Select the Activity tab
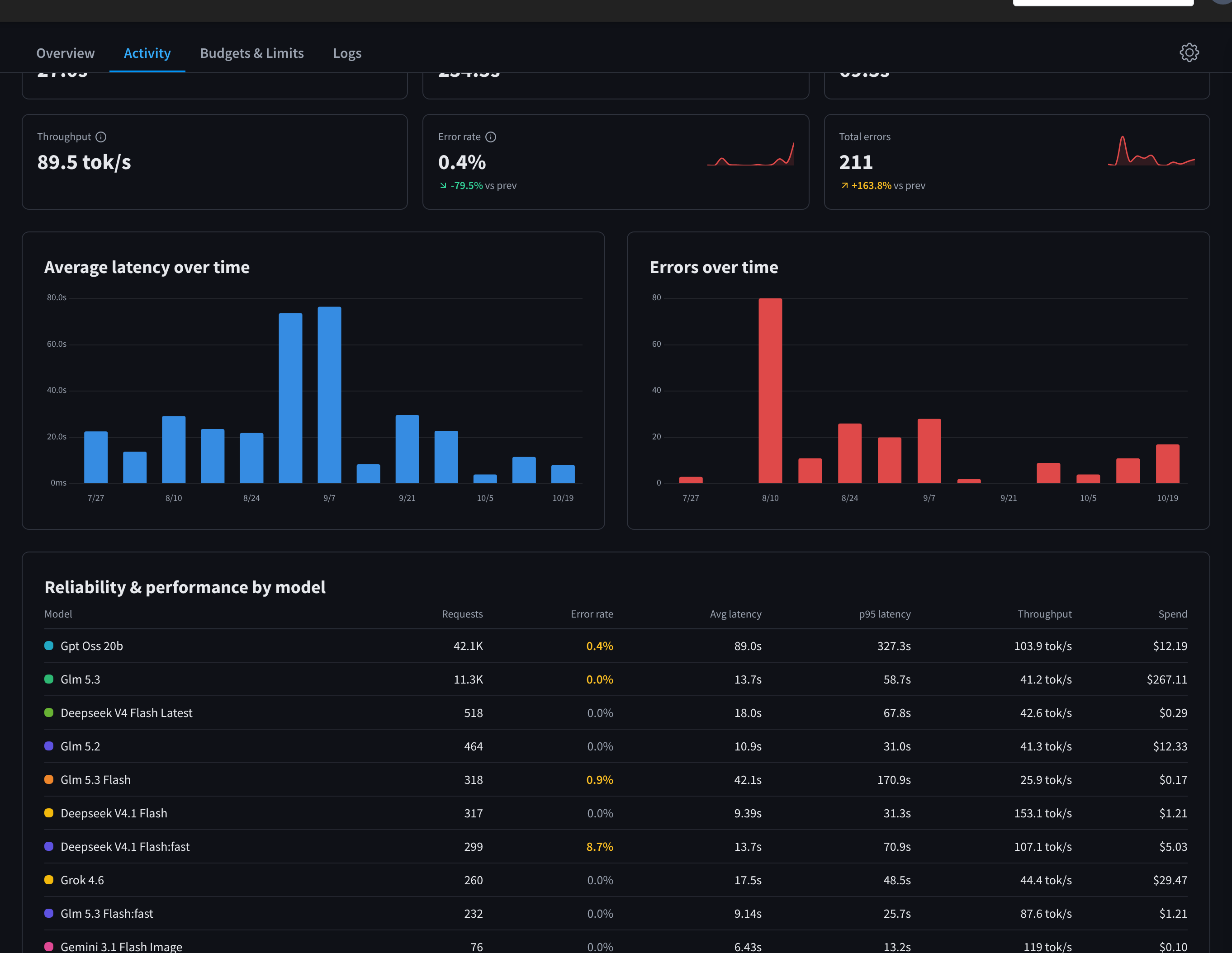This screenshot has width=1232, height=953. tap(147, 53)
